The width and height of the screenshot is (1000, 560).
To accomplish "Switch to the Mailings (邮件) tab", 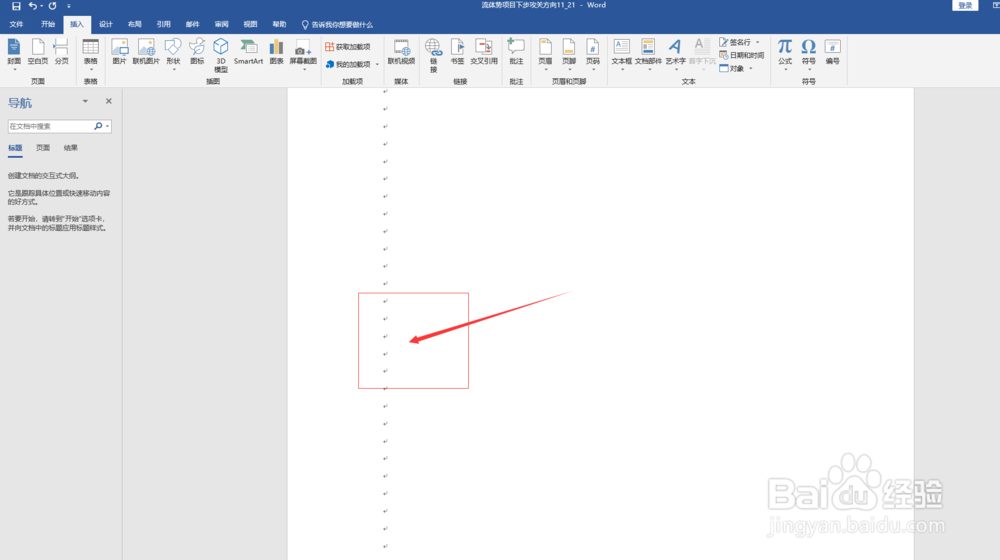I will click(193, 24).
